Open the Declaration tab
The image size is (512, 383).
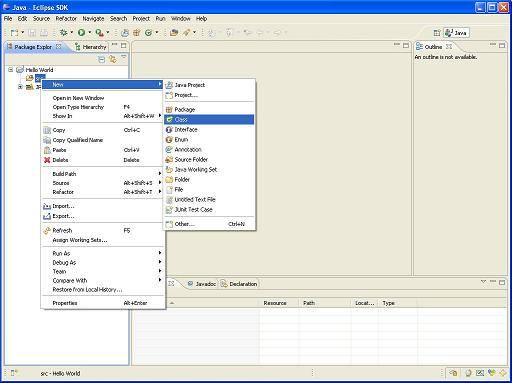tap(239, 284)
